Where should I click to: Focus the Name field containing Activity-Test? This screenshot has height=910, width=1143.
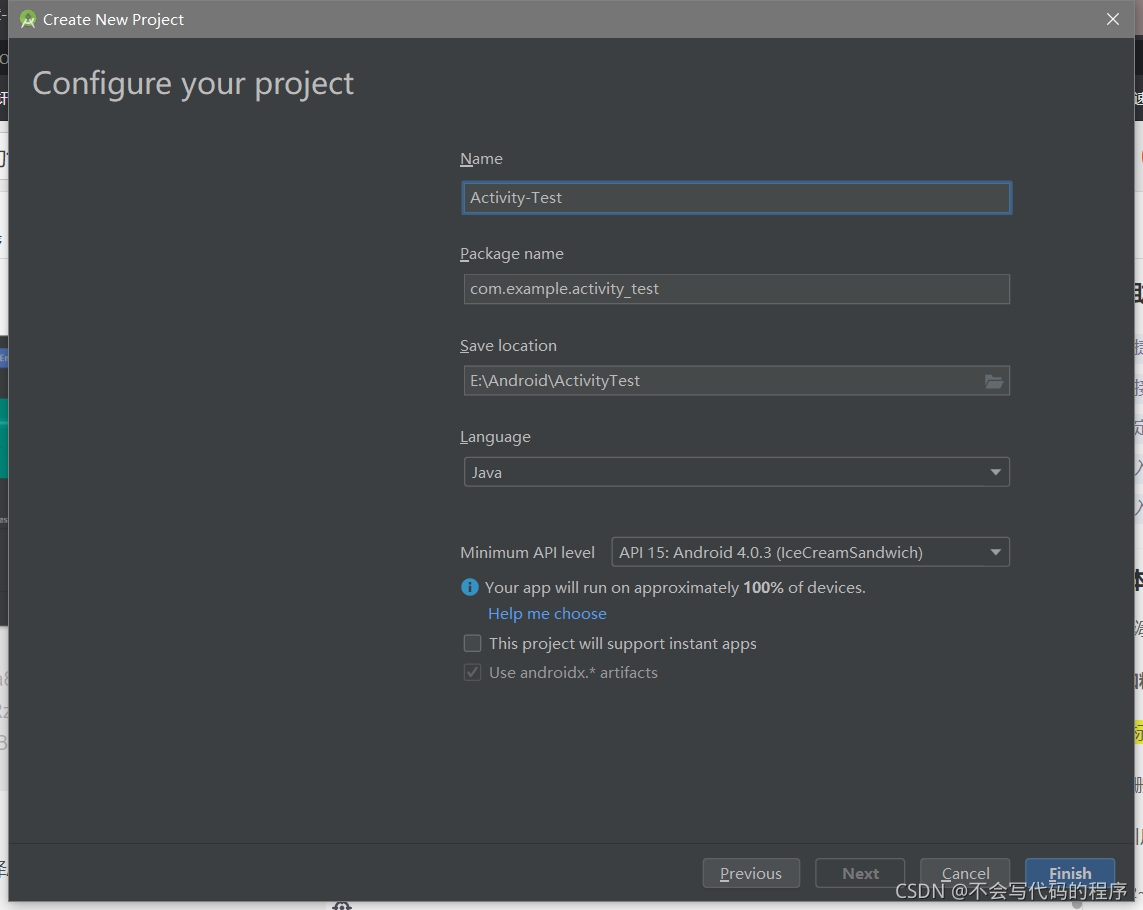(x=736, y=198)
